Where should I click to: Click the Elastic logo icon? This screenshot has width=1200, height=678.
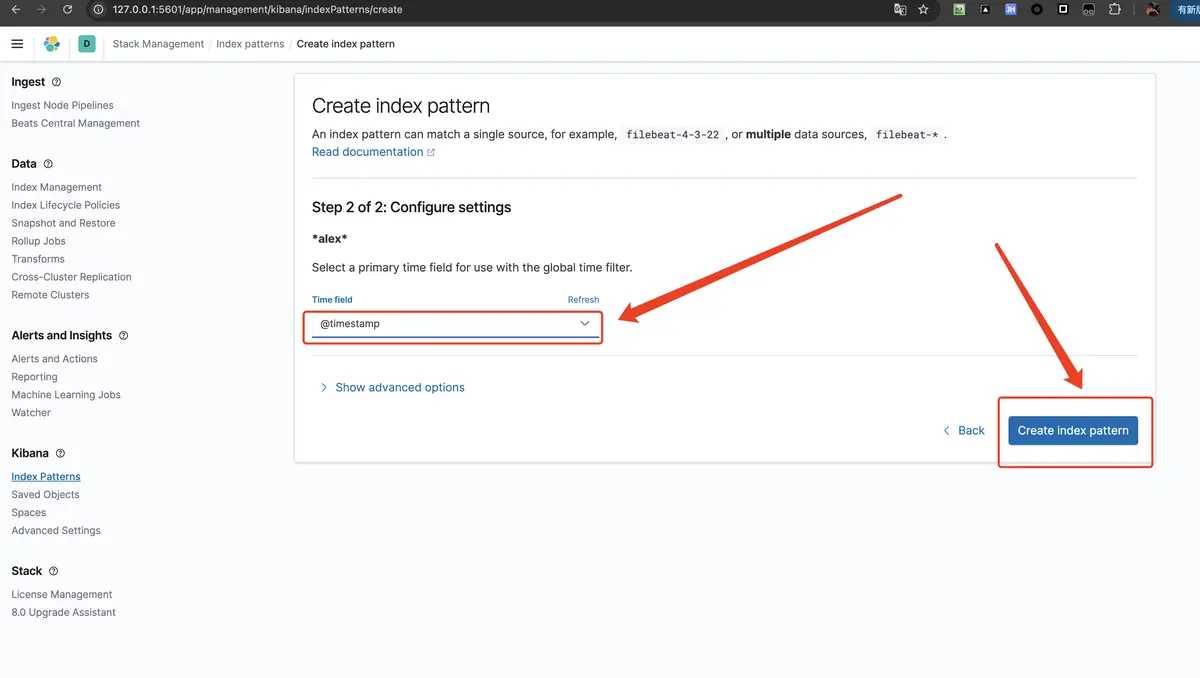52,44
